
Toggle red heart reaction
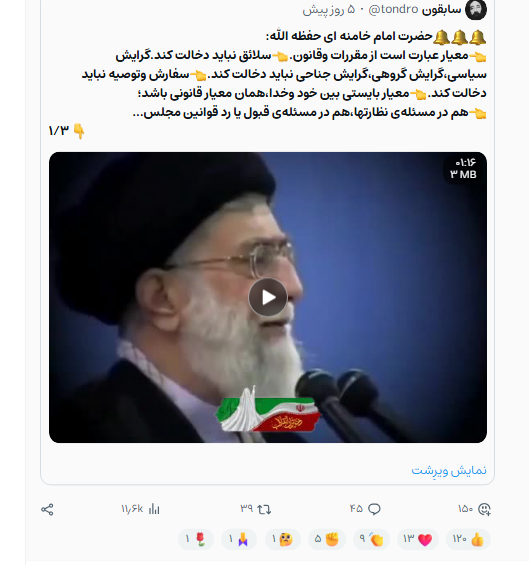tap(418, 539)
